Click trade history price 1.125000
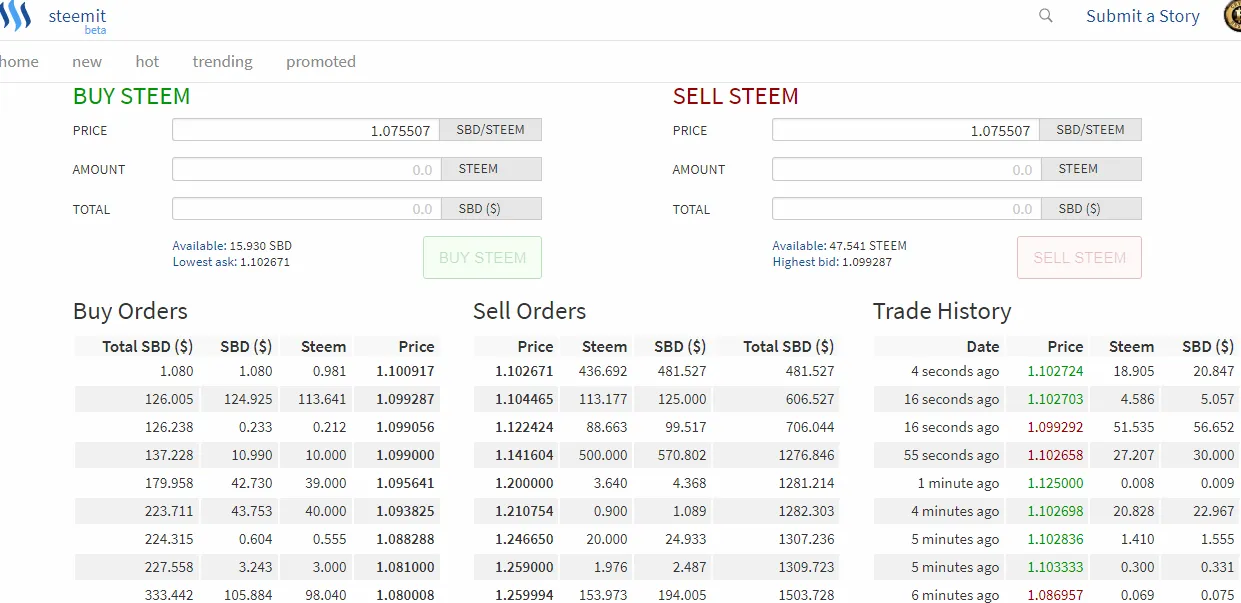This screenshot has width=1241, height=603. coord(1056,483)
